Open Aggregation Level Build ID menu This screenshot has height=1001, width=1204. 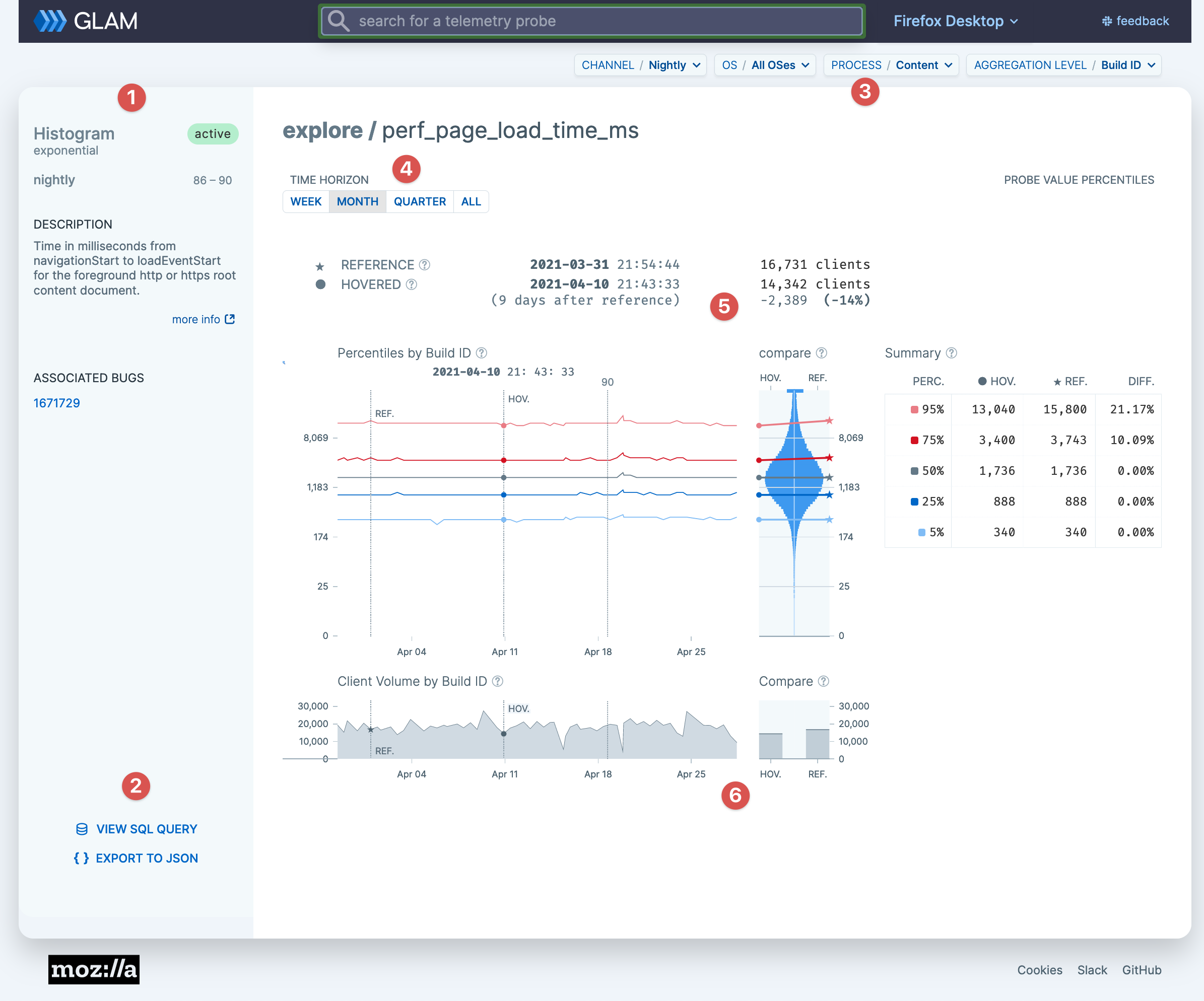(1063, 65)
